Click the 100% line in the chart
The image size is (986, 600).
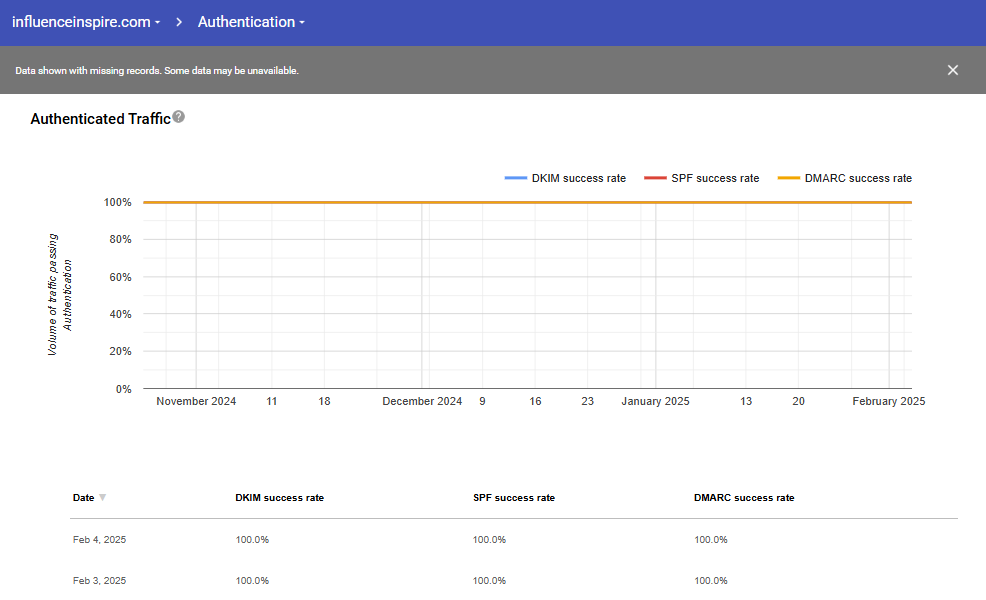(x=527, y=202)
